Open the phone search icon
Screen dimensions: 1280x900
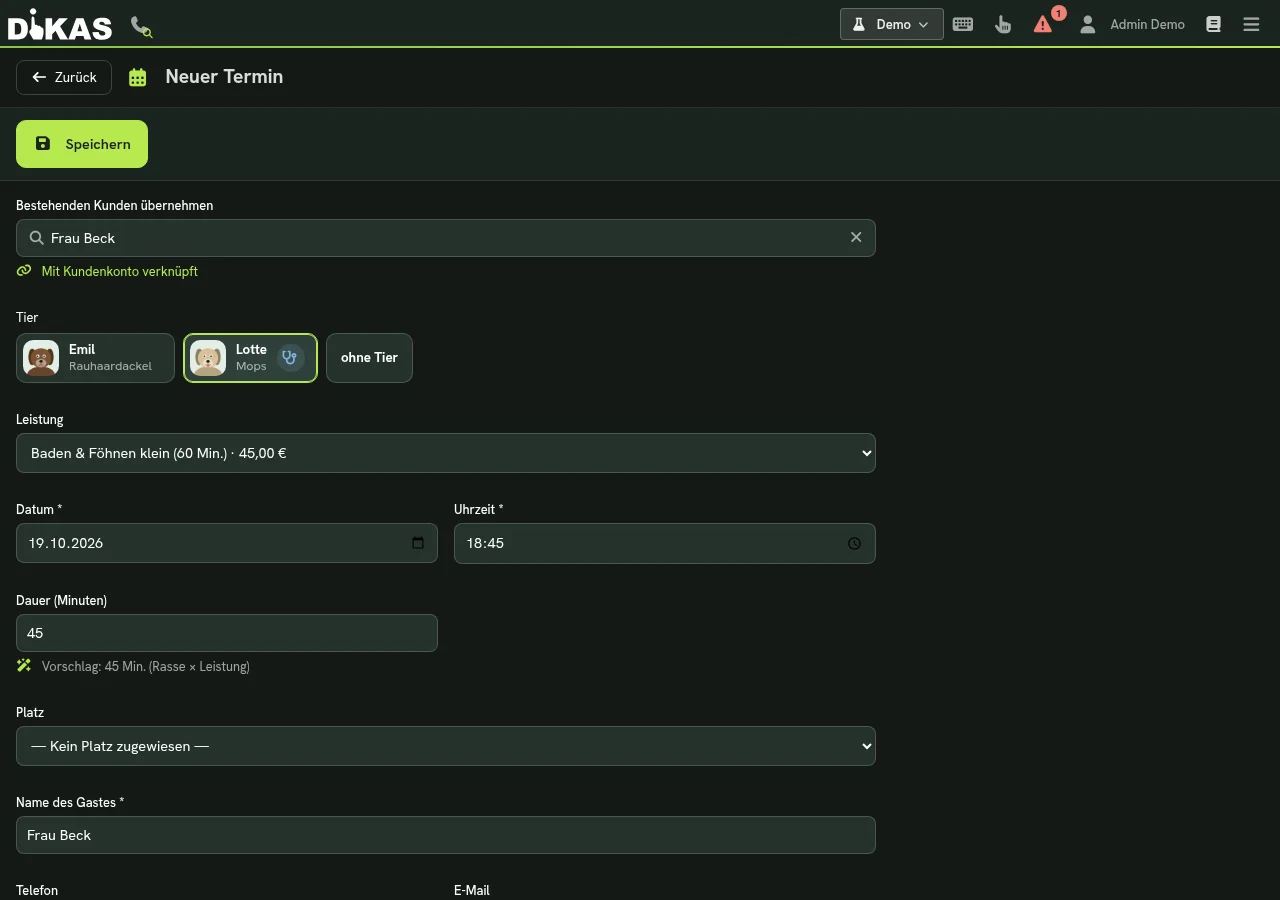click(141, 26)
